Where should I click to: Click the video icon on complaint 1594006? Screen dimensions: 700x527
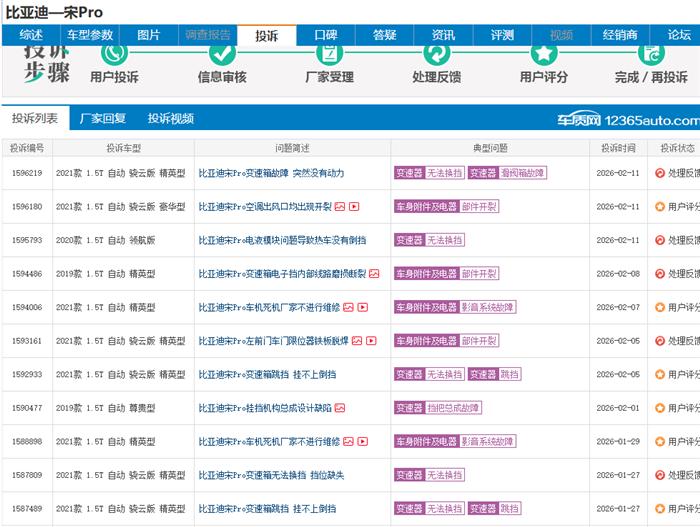pyautogui.click(x=361, y=307)
